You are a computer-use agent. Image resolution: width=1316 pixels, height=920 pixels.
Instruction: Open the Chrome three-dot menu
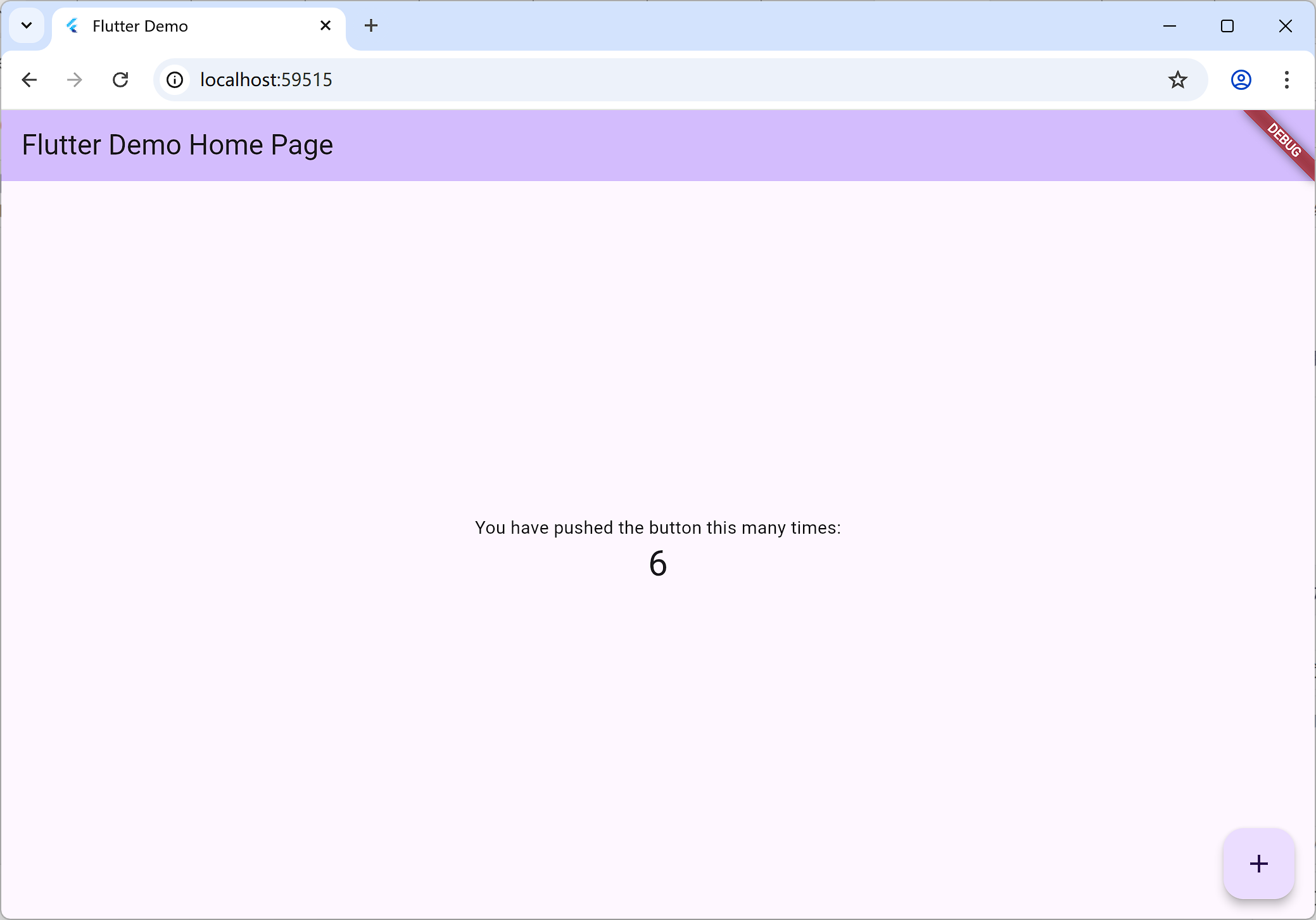click(1286, 80)
